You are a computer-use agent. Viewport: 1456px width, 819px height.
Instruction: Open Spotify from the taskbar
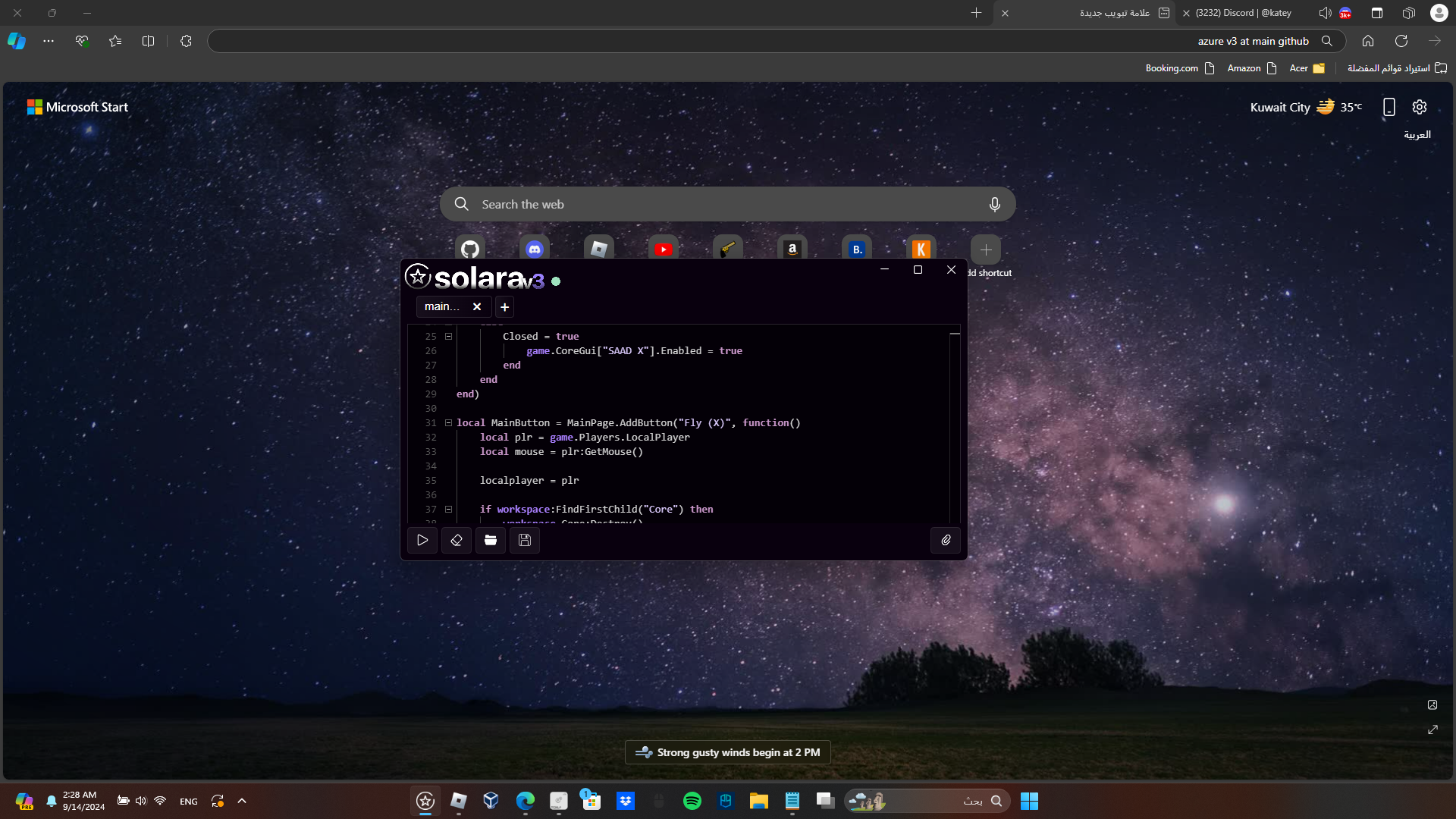click(692, 801)
